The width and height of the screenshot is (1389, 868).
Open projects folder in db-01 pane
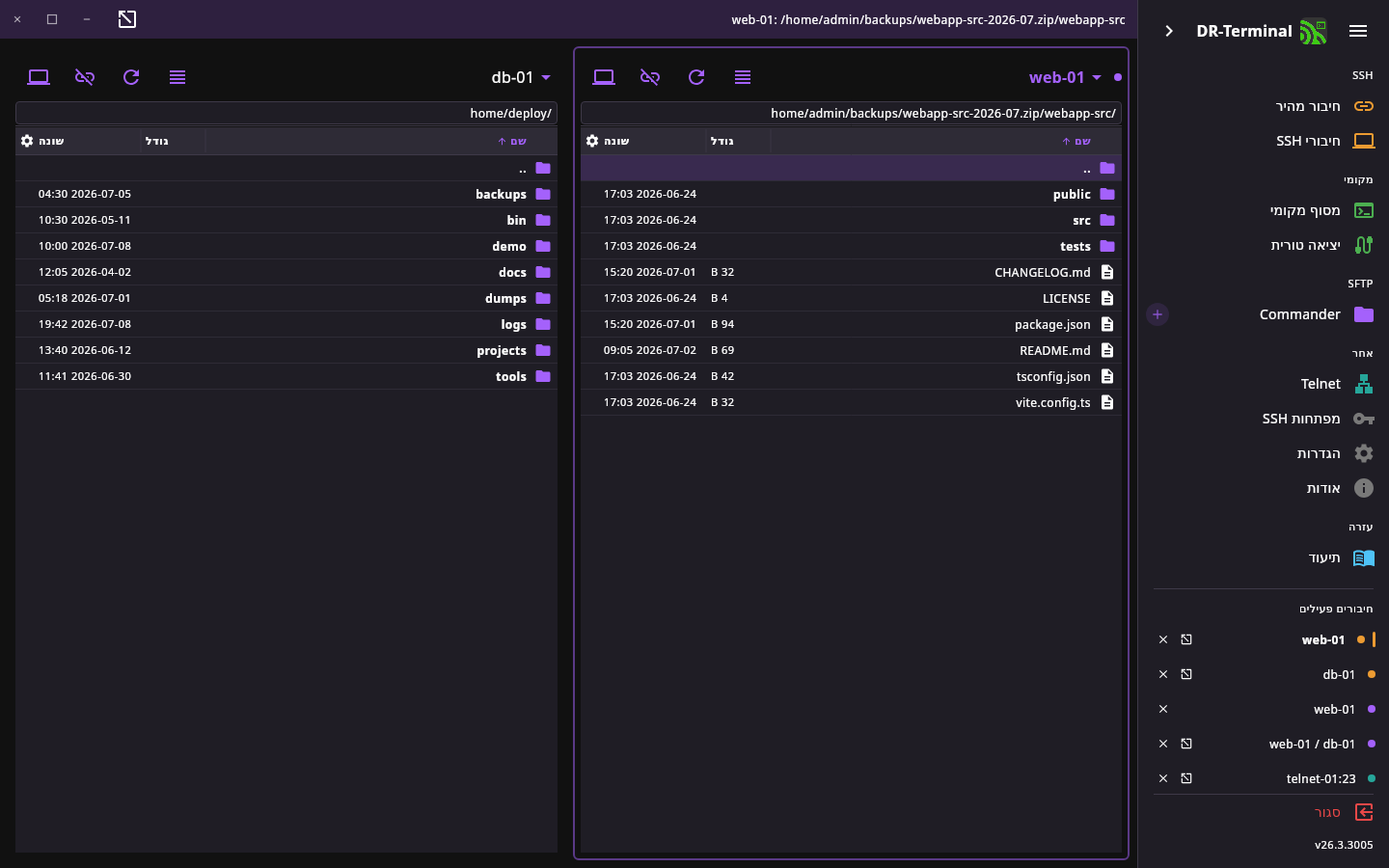[286, 350]
